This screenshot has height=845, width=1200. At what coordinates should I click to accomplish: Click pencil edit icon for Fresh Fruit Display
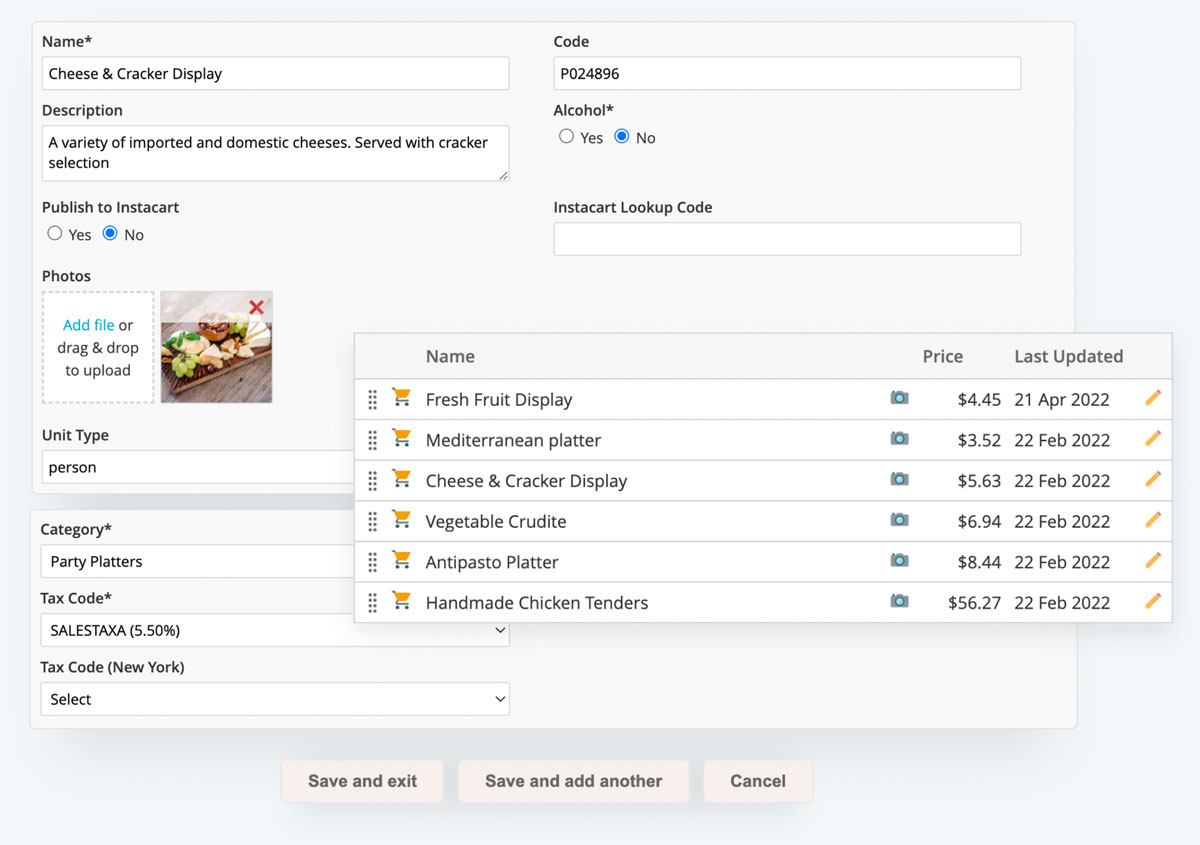(1153, 398)
